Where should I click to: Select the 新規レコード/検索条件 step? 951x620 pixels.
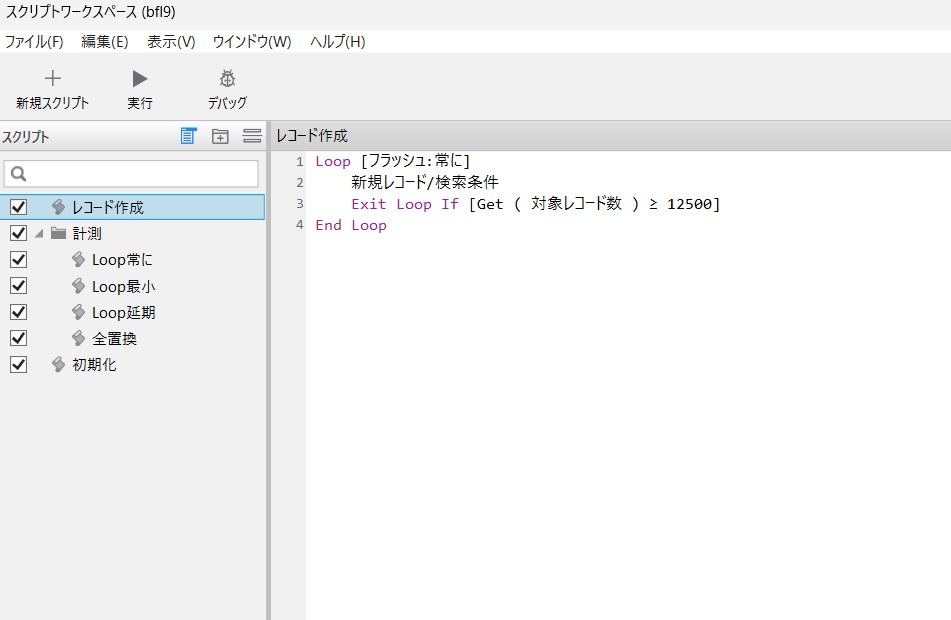(x=425, y=182)
